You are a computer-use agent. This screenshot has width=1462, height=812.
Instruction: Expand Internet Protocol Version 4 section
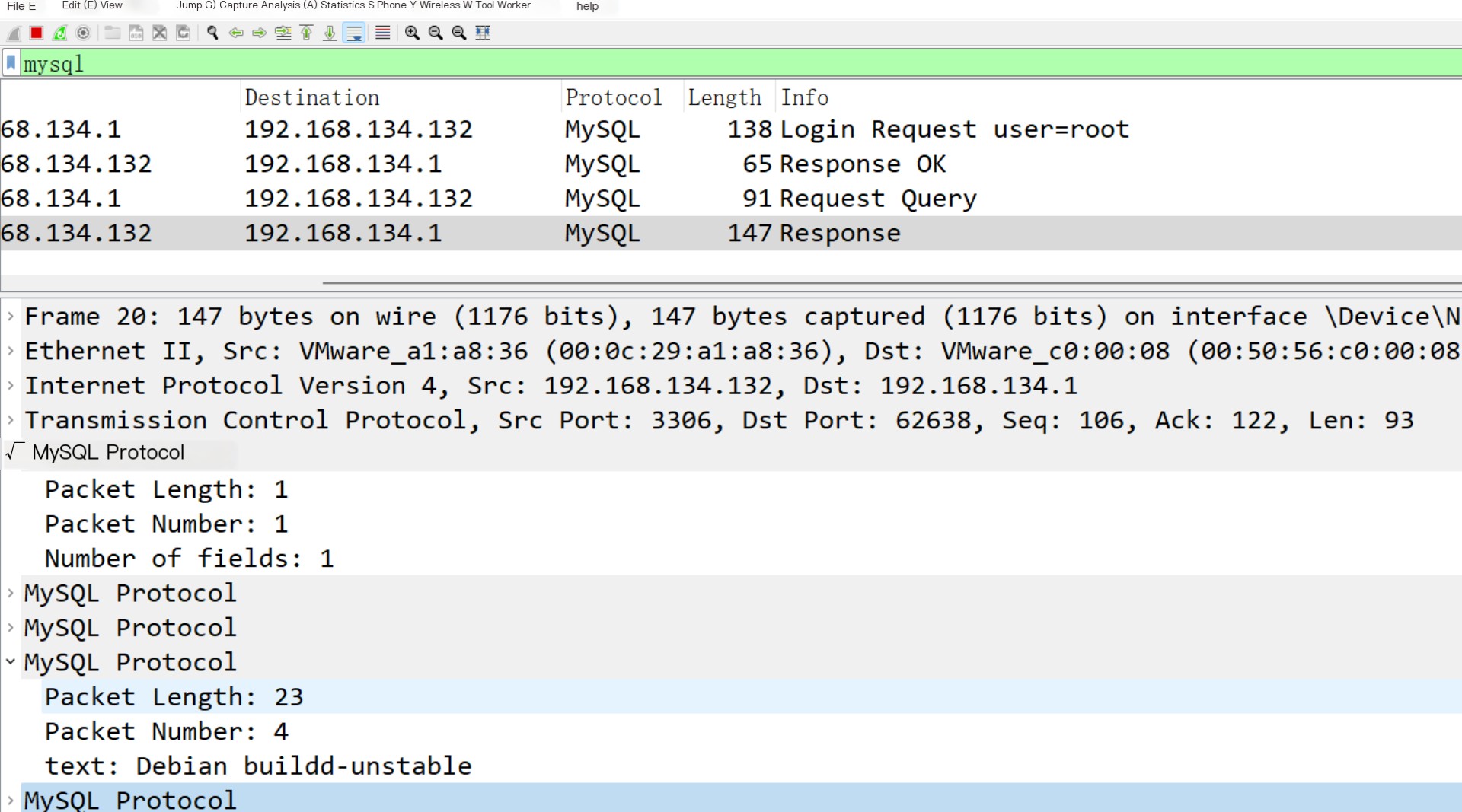(11, 385)
